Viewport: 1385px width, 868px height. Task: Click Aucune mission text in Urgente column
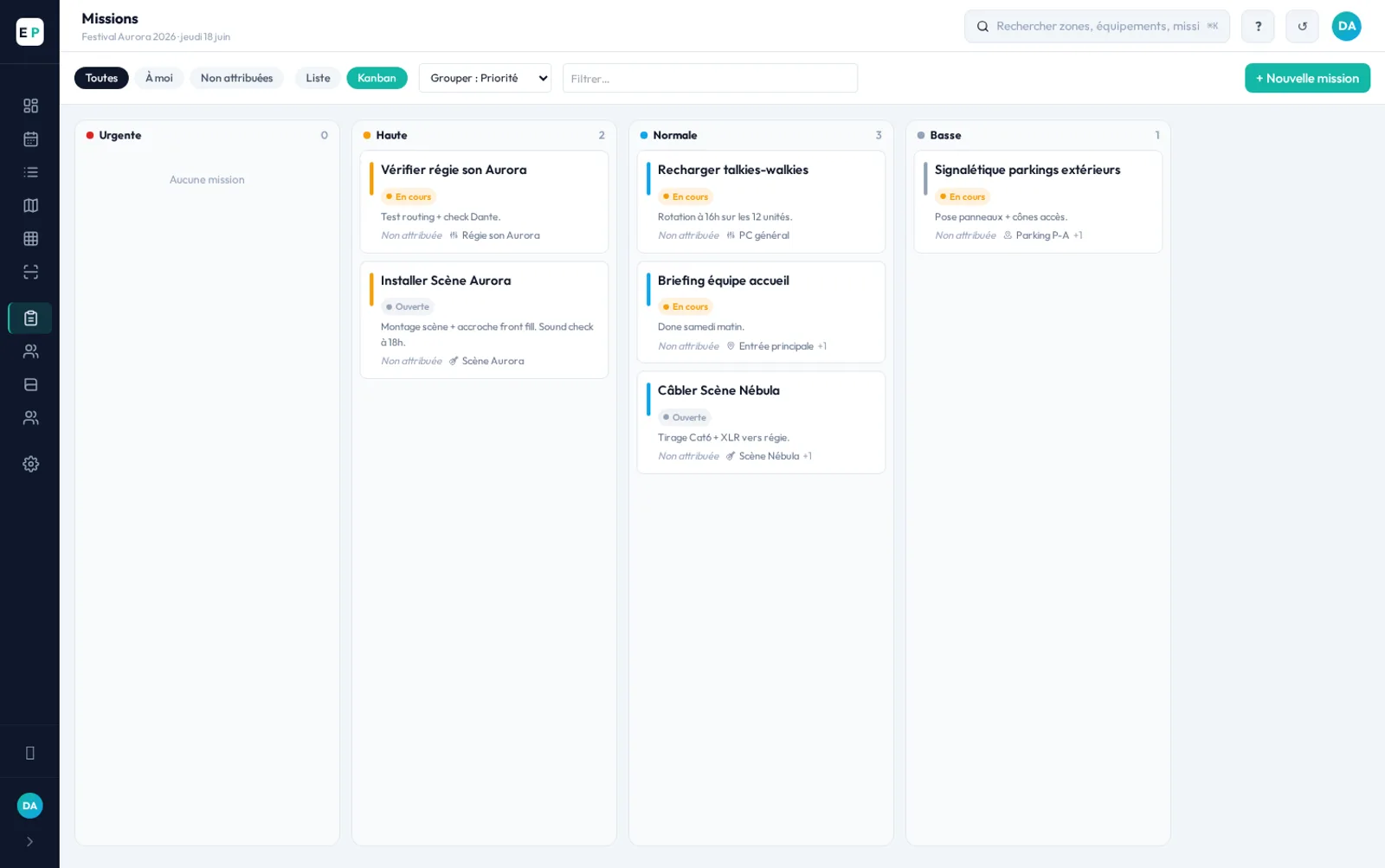pyautogui.click(x=207, y=180)
